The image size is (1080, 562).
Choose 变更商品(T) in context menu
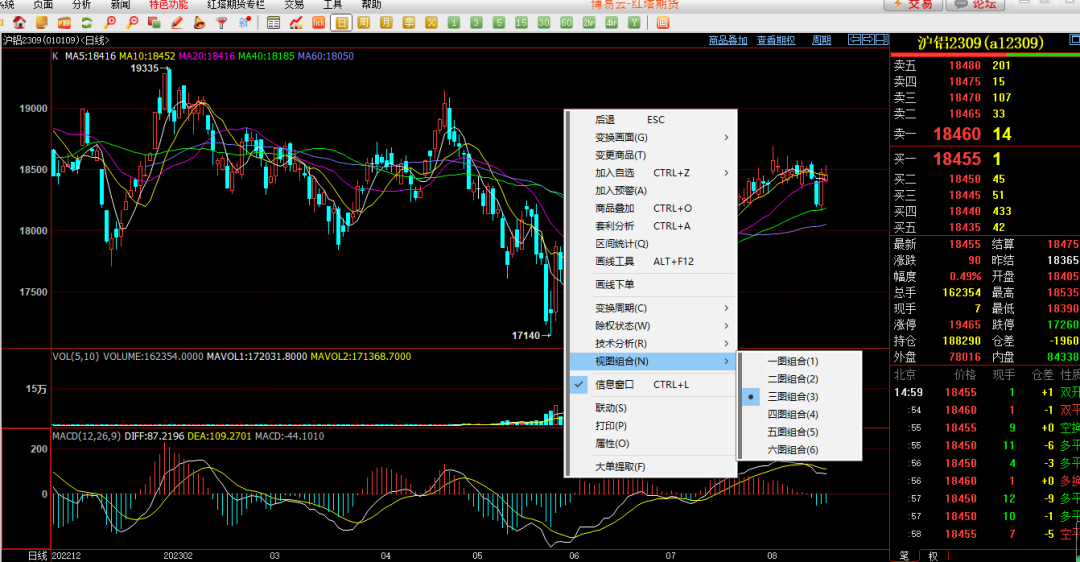pyautogui.click(x=651, y=155)
